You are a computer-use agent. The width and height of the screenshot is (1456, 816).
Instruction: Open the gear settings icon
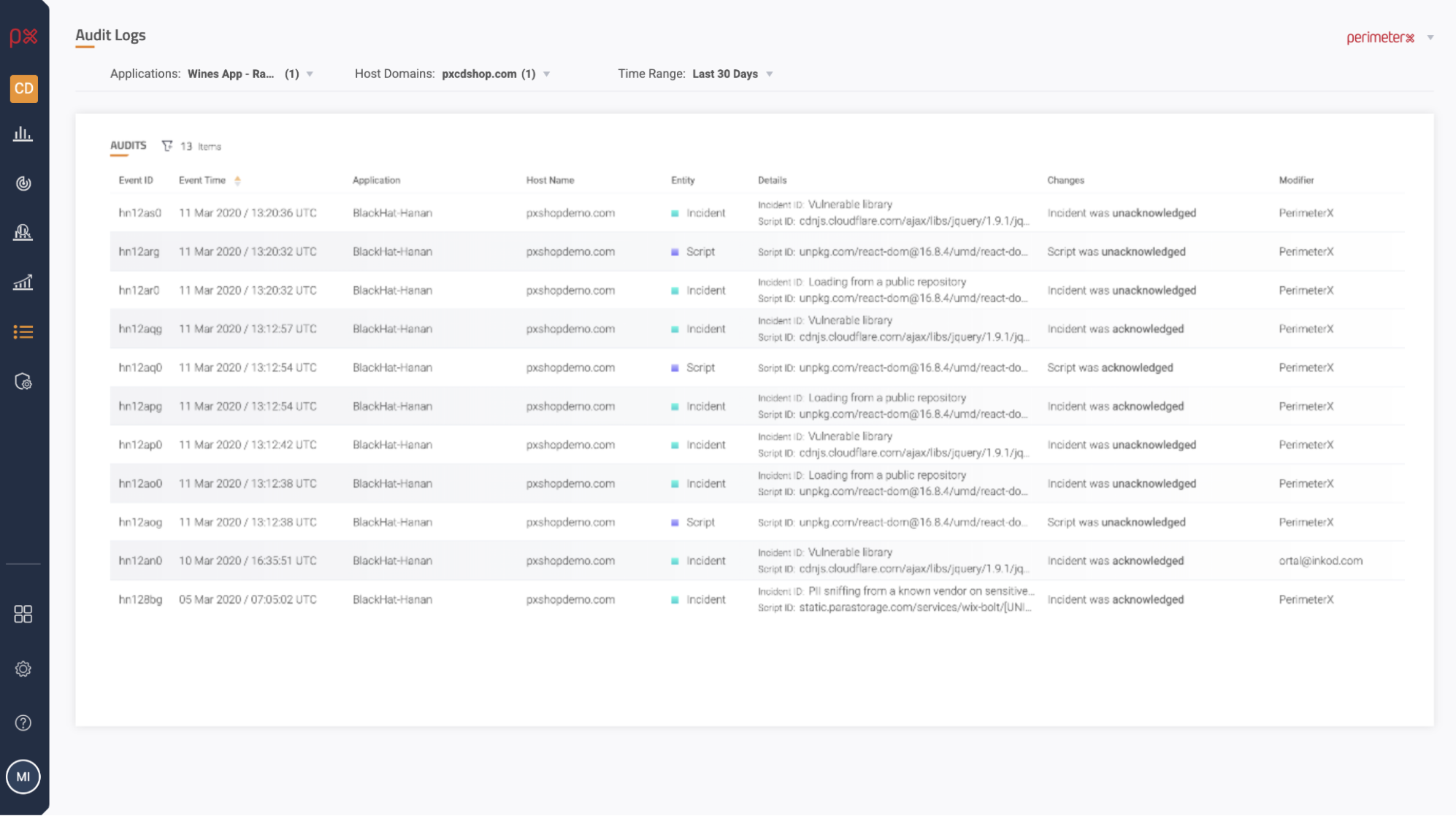pyautogui.click(x=23, y=669)
